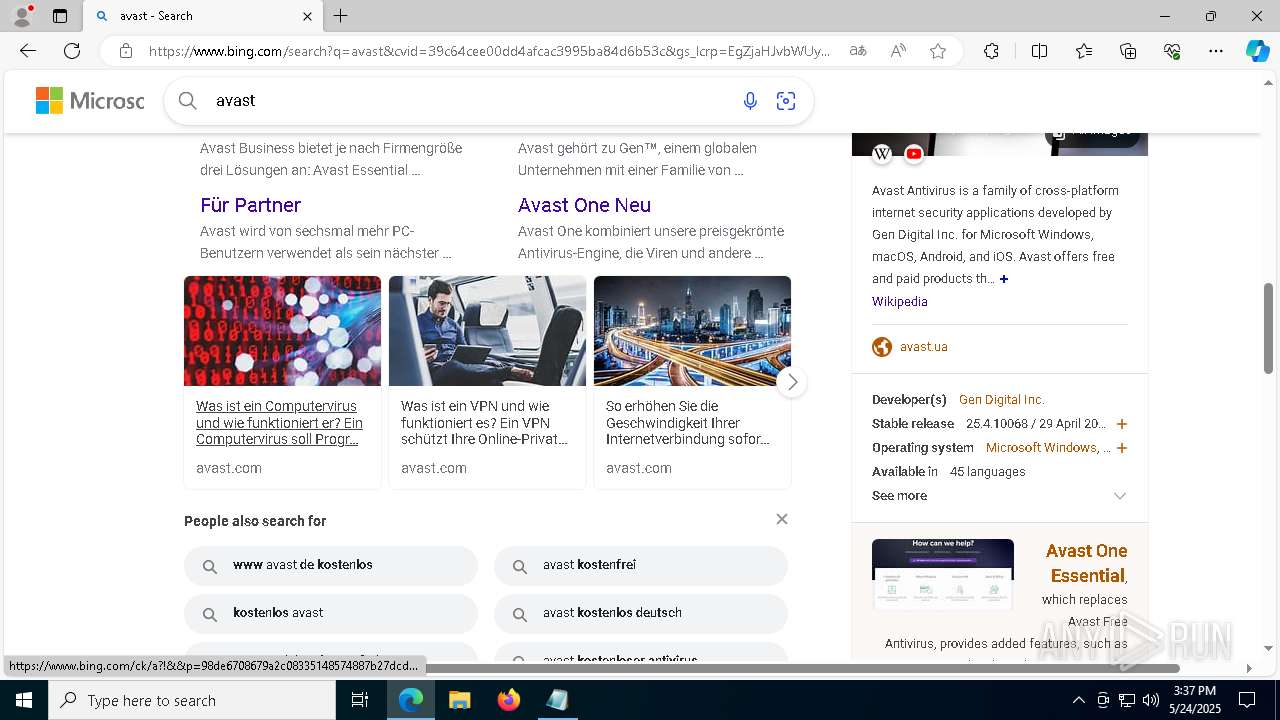Open Microsoft Windows link

click(x=1047, y=448)
